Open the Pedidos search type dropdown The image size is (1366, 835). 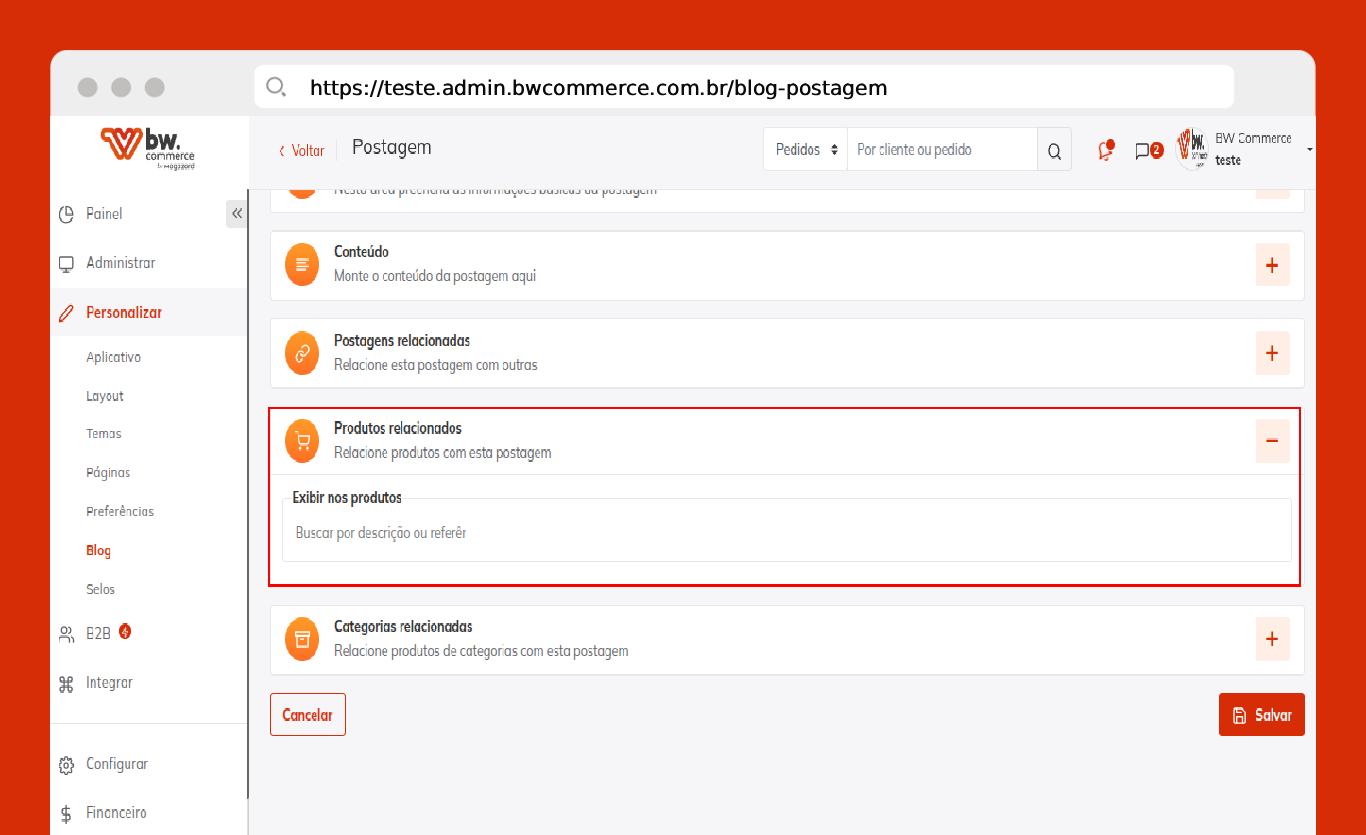click(805, 150)
